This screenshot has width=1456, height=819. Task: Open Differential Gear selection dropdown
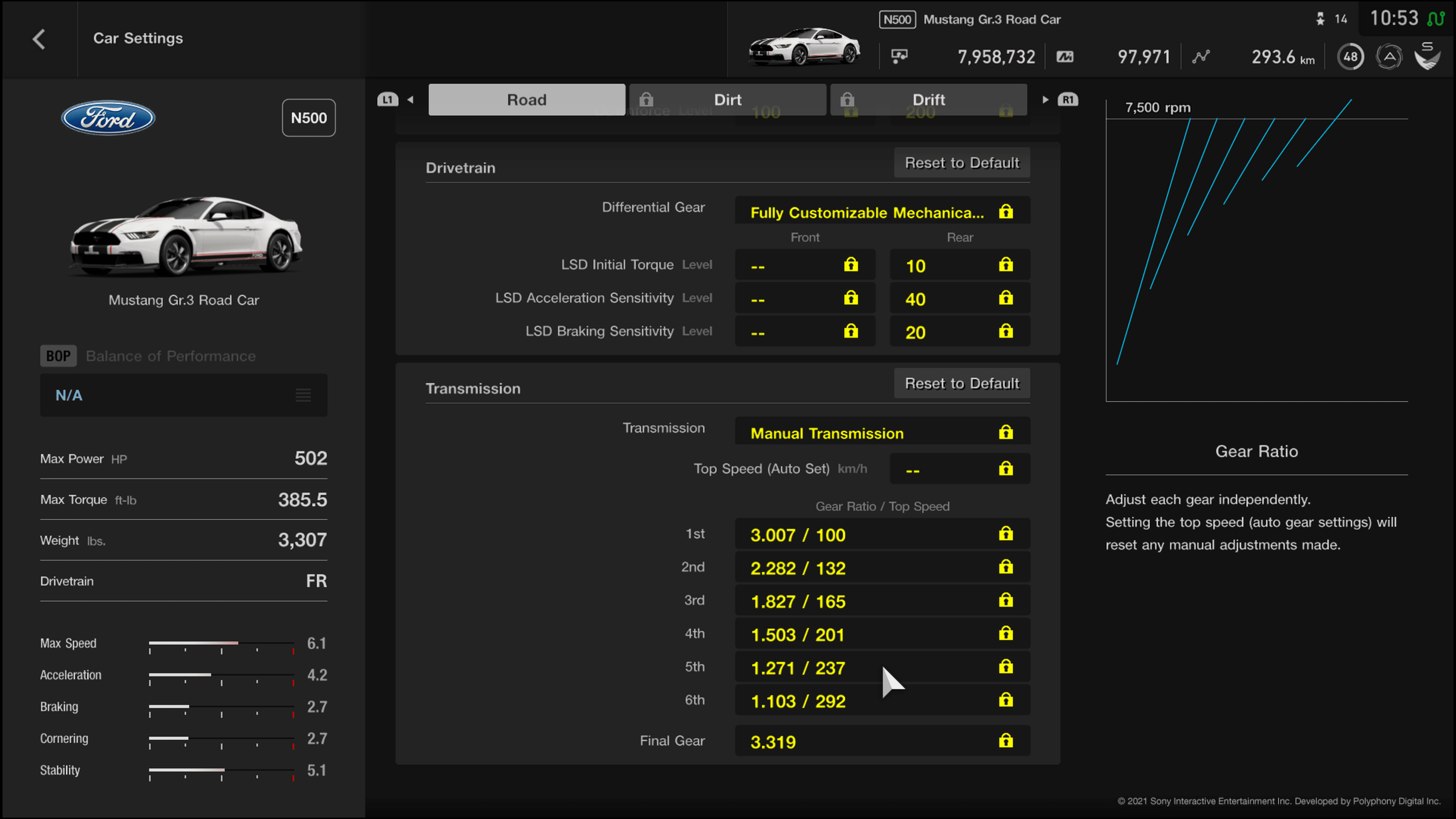tap(882, 210)
